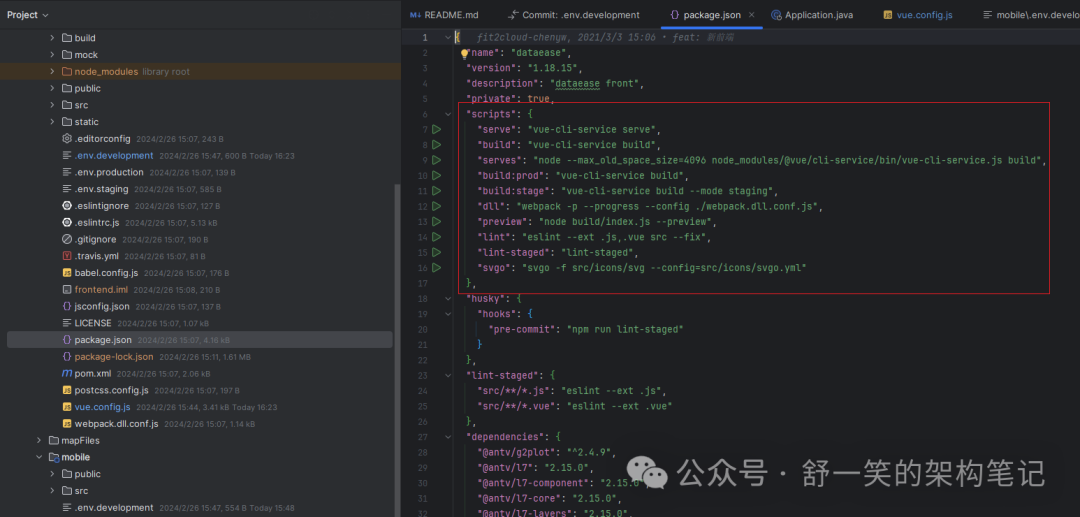Click the .eslintrc.js file icon
The width and height of the screenshot is (1080, 517).
[x=67, y=222]
